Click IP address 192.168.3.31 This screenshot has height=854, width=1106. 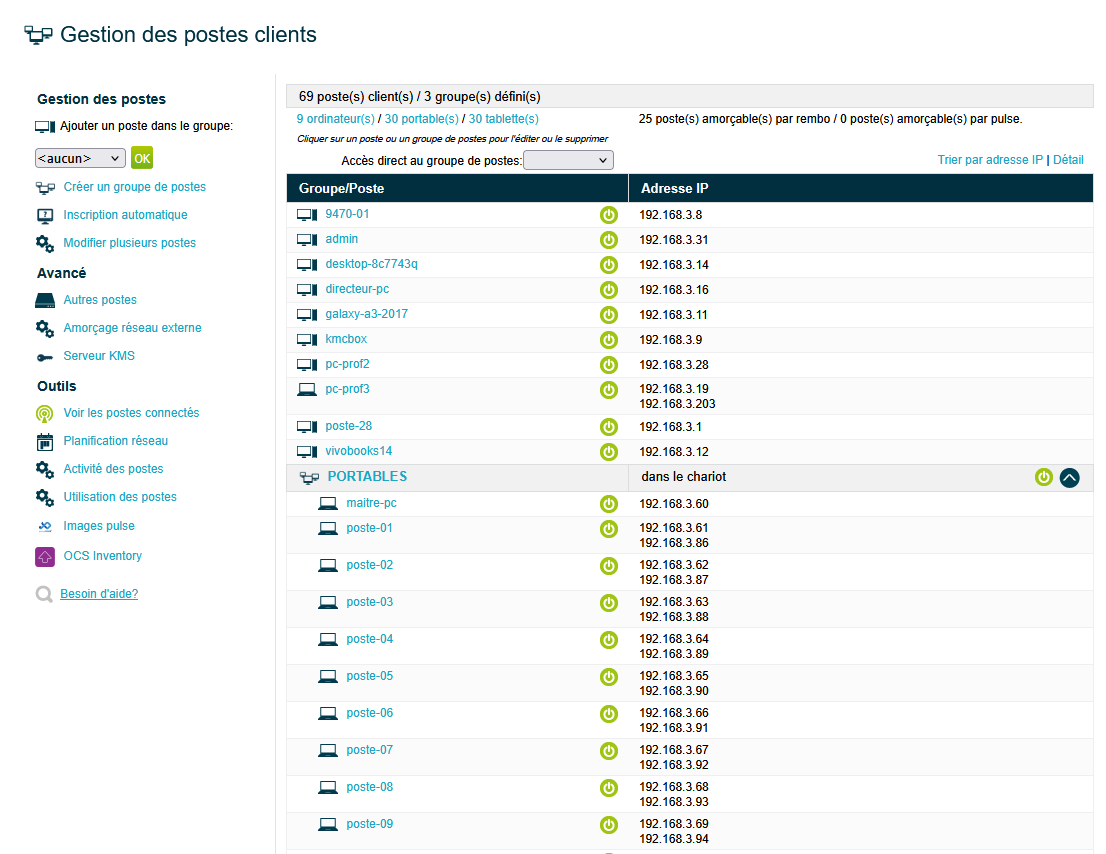pyautogui.click(x=674, y=240)
